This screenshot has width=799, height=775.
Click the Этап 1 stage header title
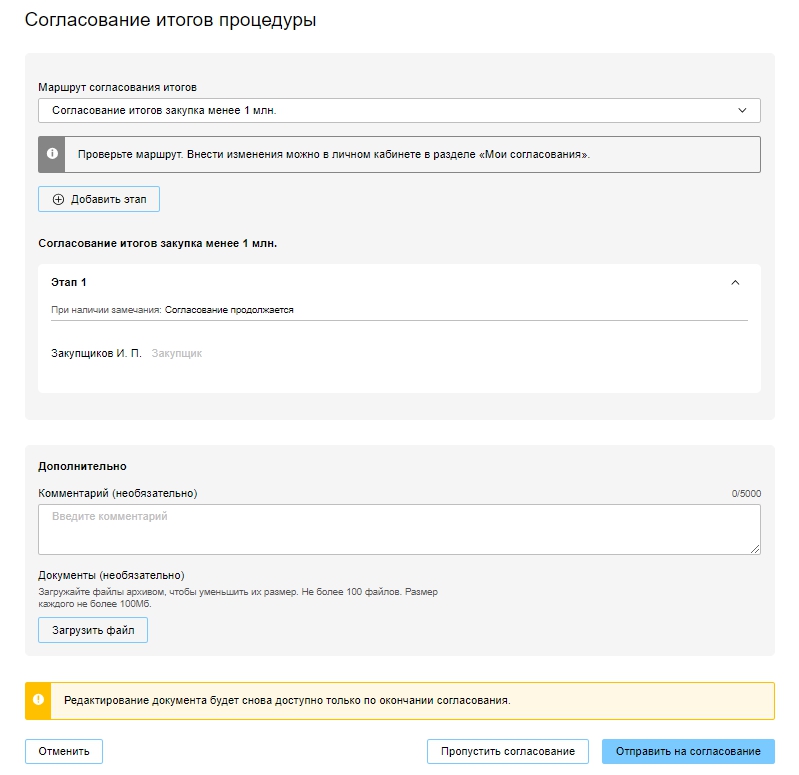point(69,283)
